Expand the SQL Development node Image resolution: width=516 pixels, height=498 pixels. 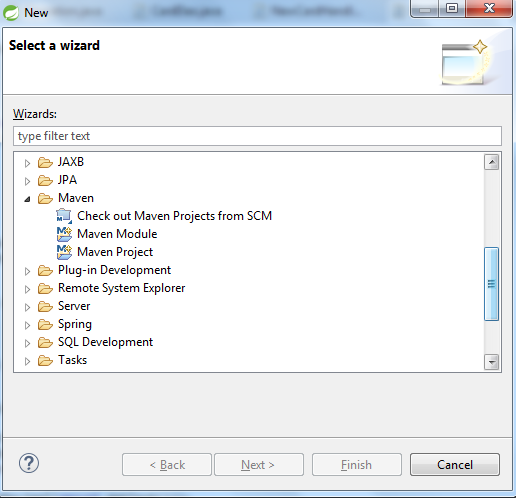27,343
